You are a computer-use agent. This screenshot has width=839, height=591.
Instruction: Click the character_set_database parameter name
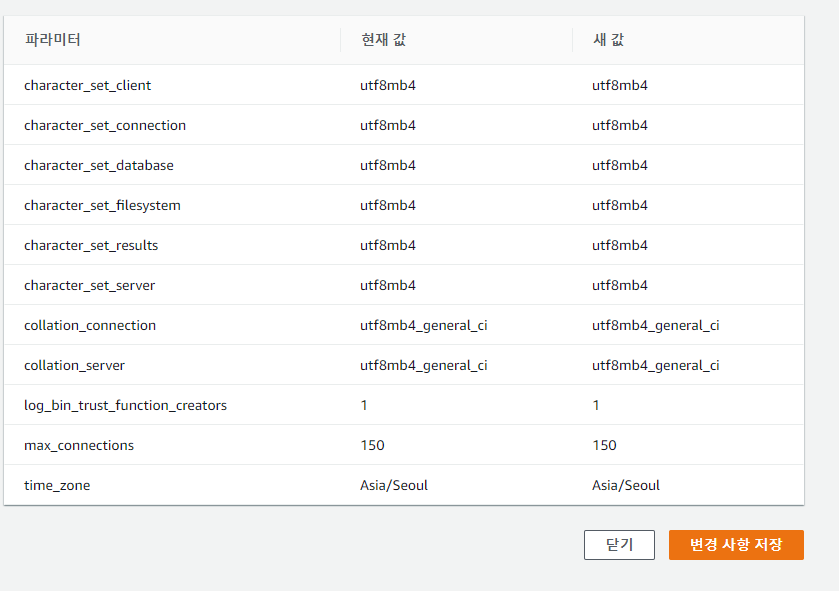99,165
